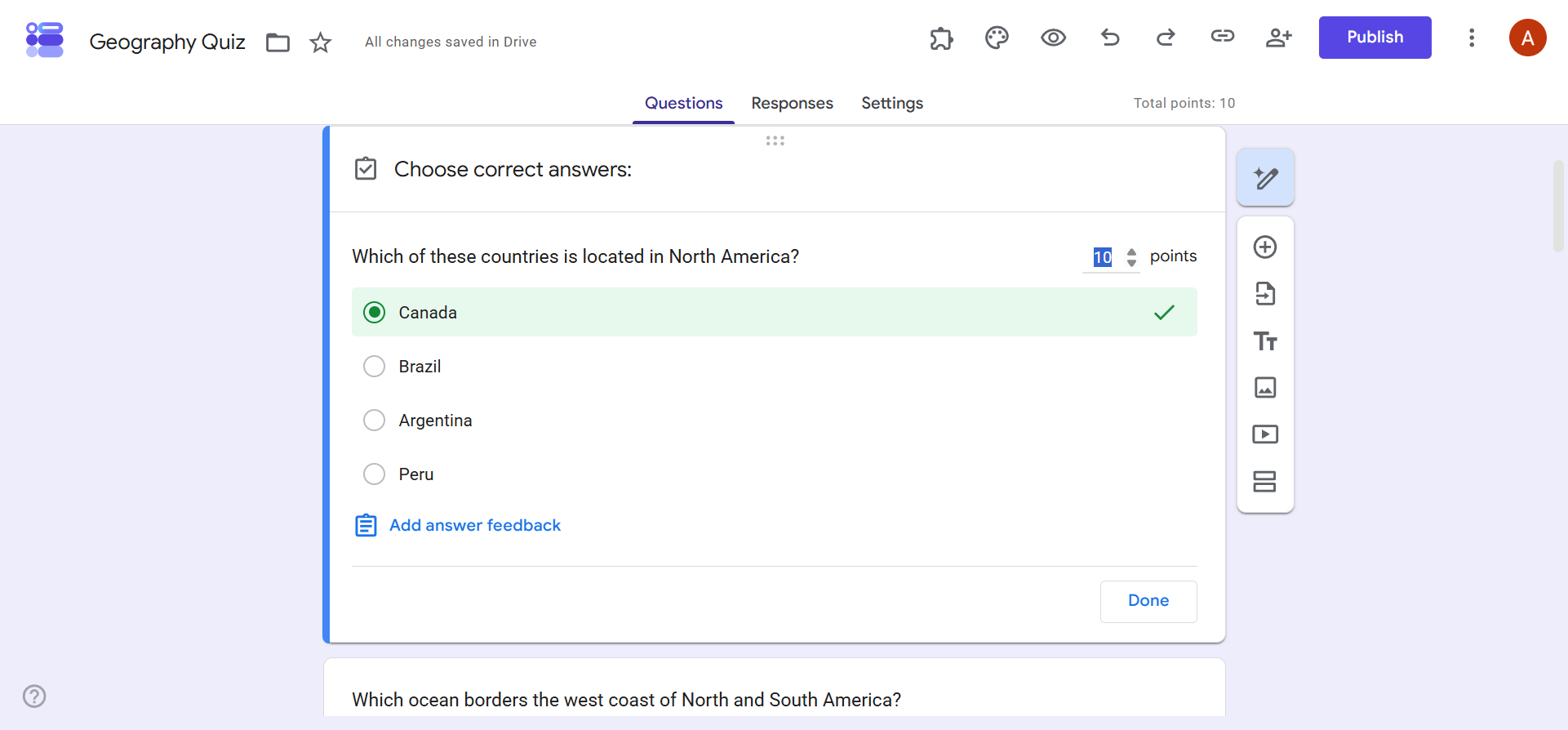This screenshot has width=1568, height=730.
Task: Click Done on answer key
Action: [1148, 601]
